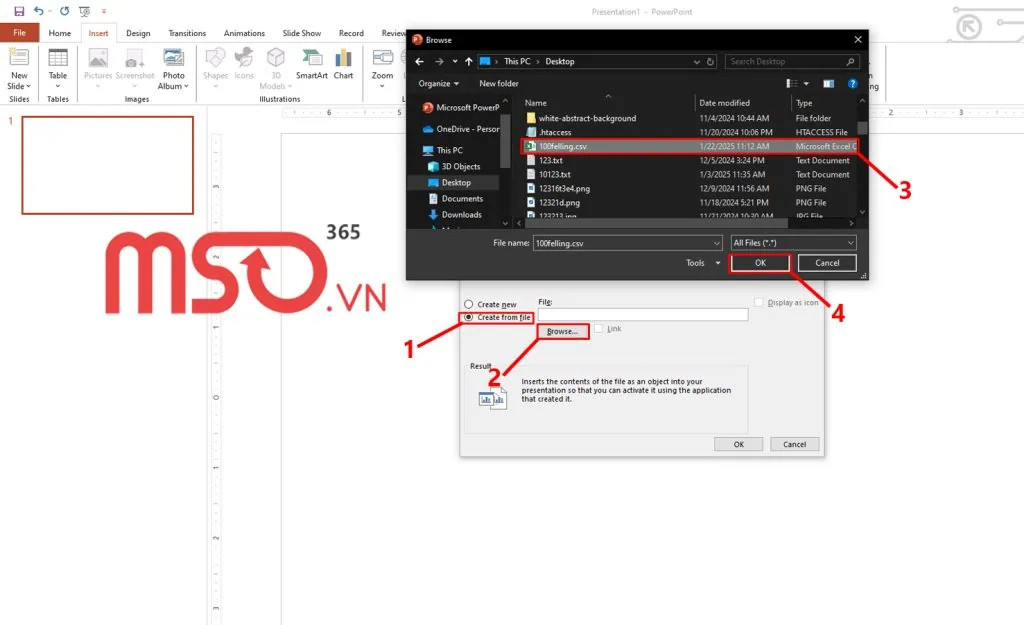
Task: Open the All Files file type dropdown
Action: [x=794, y=242]
